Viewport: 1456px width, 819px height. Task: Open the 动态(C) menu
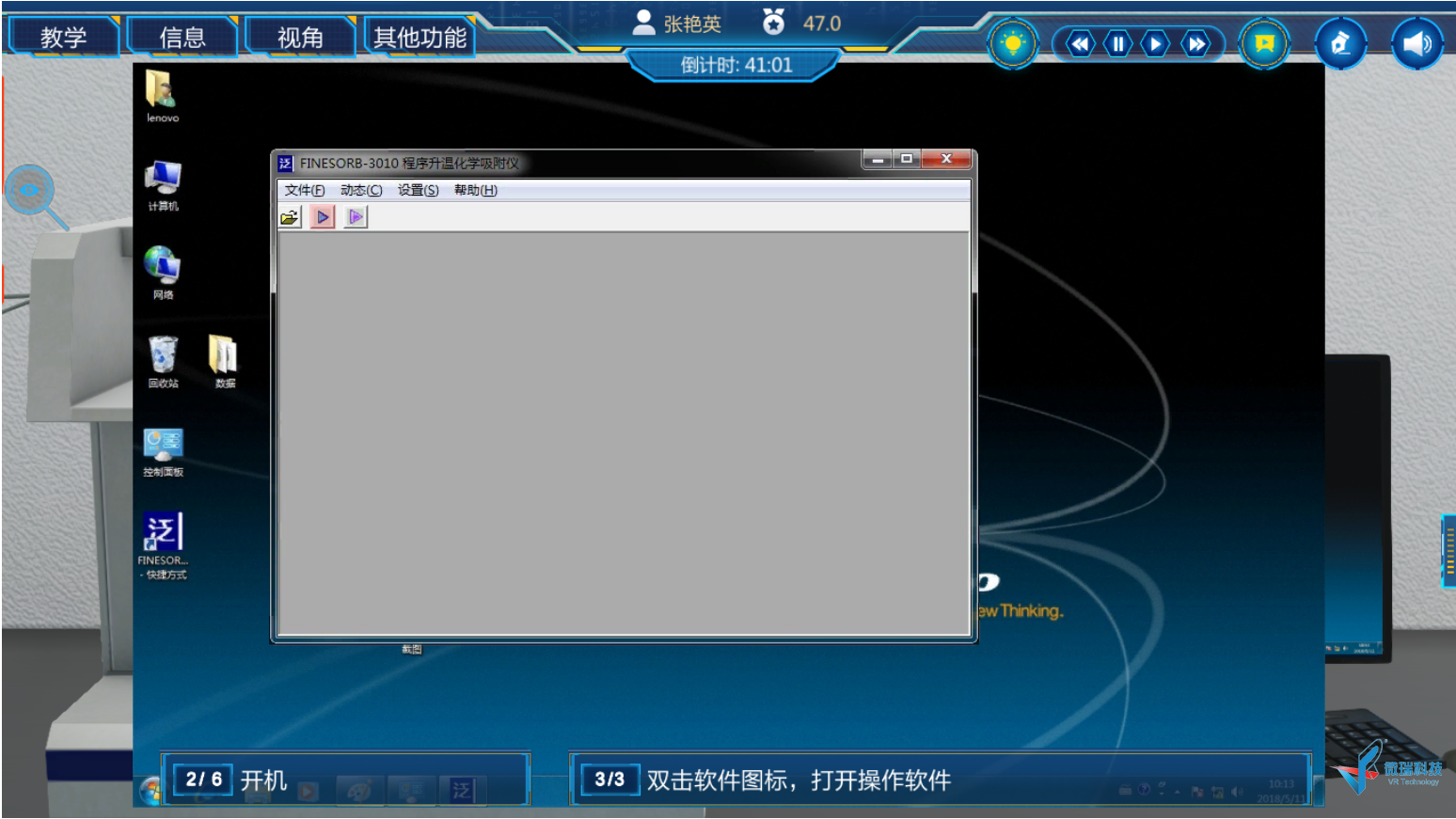pyautogui.click(x=361, y=190)
